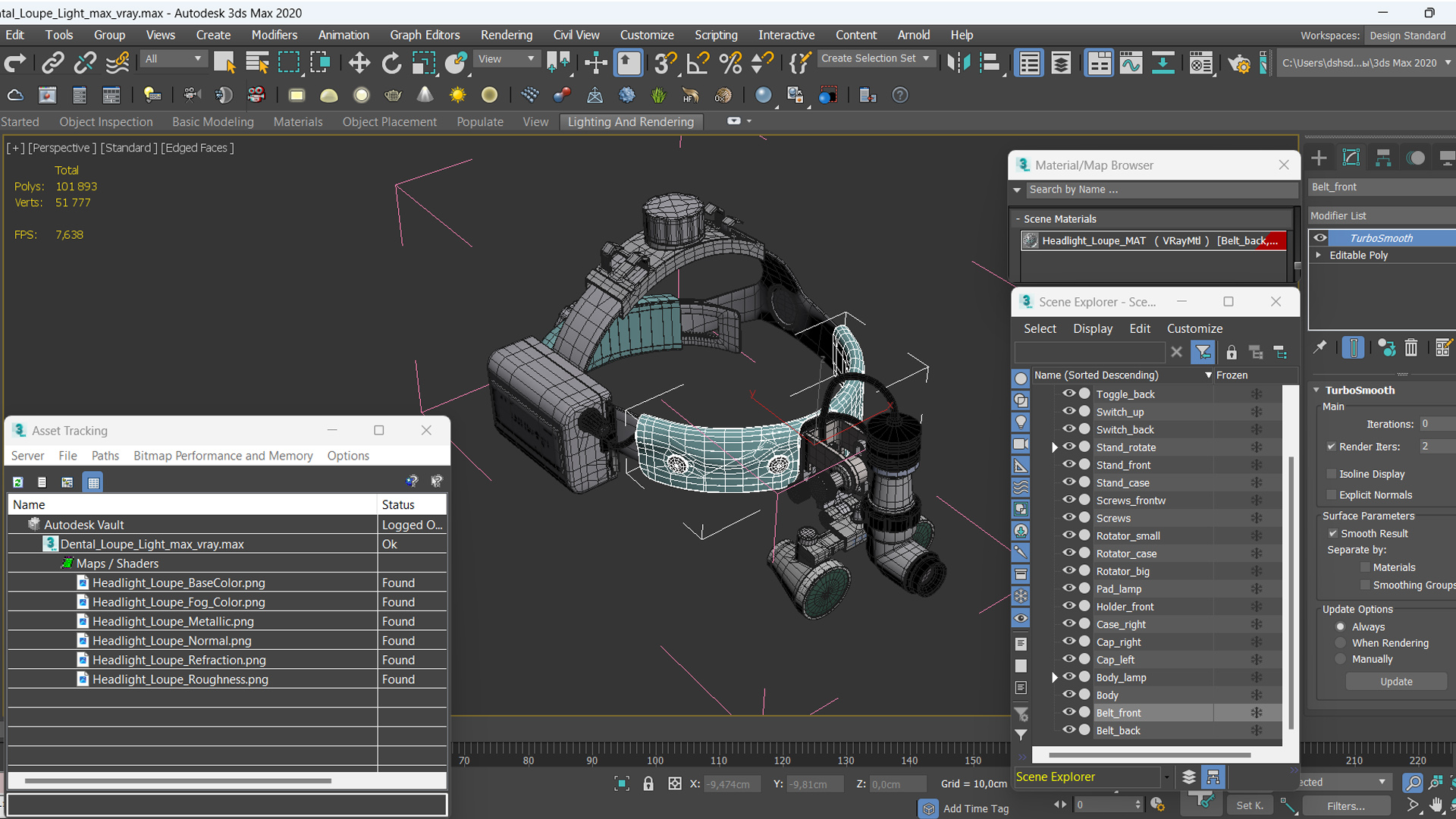Click the Iterations value field
This screenshot has width=1456, height=819.
coord(1437,424)
